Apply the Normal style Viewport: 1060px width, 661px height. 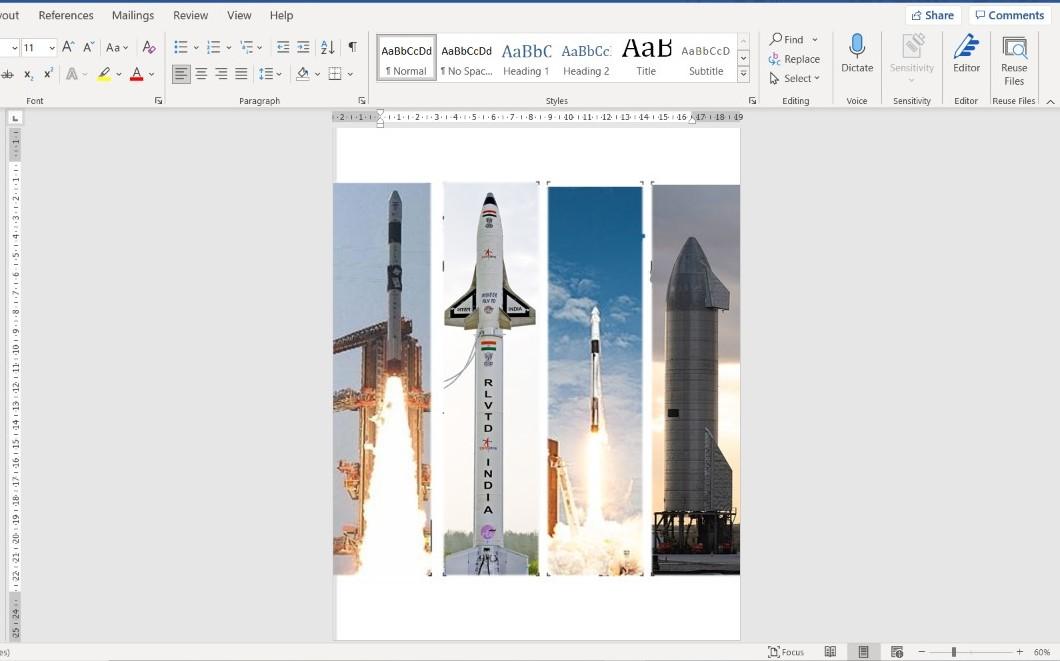406,59
